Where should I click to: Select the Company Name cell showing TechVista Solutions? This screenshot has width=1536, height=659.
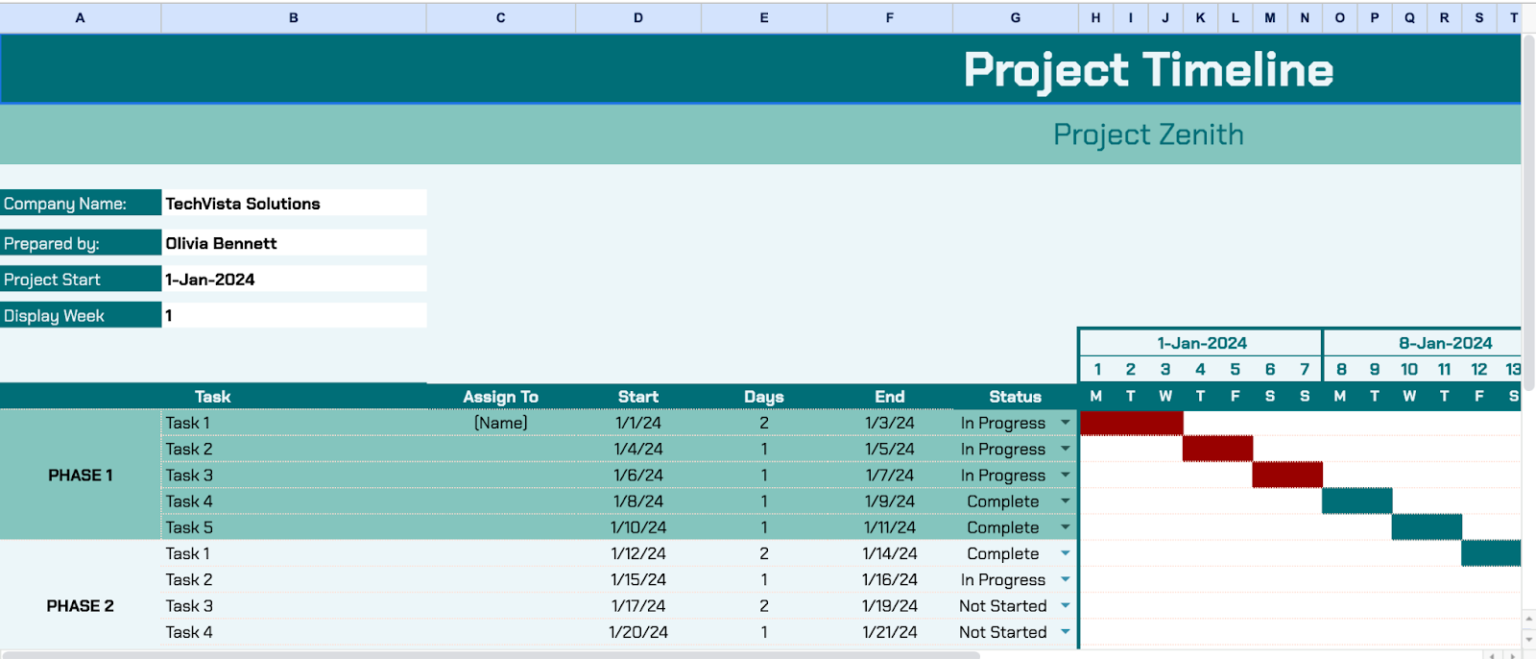294,203
